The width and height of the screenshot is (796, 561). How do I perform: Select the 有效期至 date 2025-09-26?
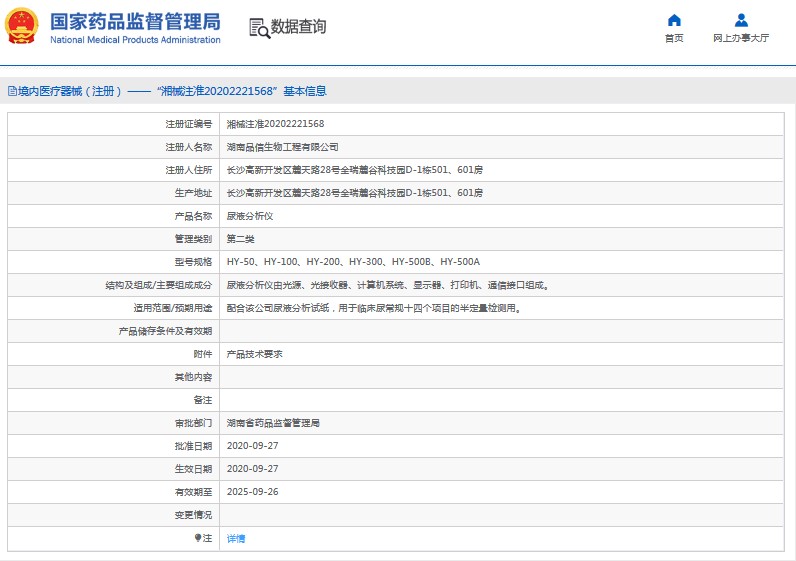click(252, 492)
